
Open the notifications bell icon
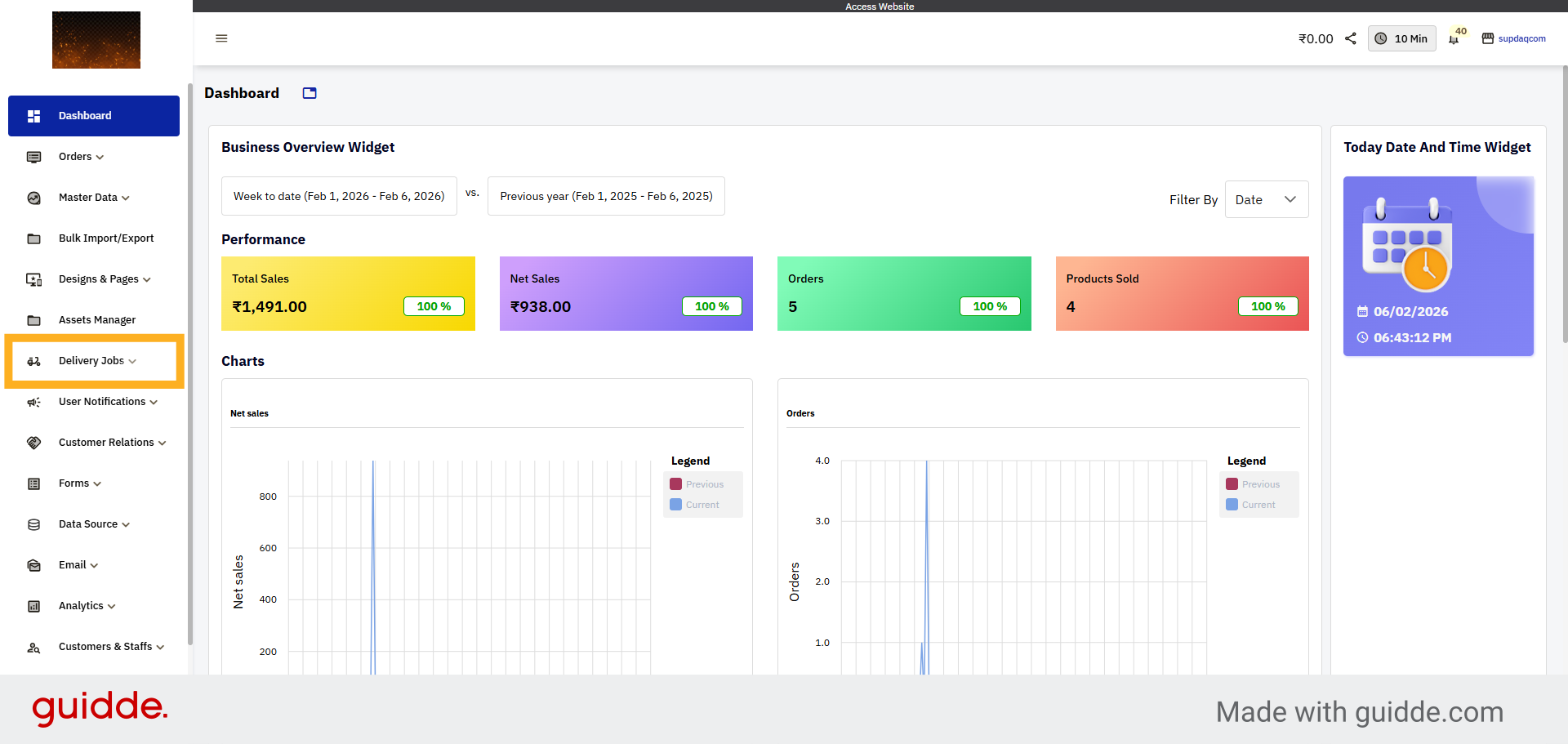1454,38
